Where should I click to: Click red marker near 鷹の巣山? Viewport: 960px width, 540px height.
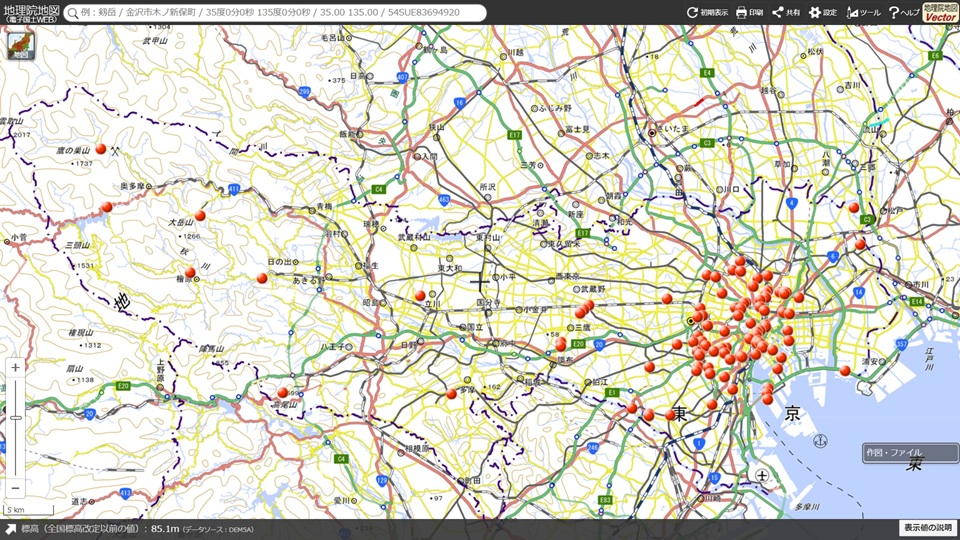[x=101, y=149]
